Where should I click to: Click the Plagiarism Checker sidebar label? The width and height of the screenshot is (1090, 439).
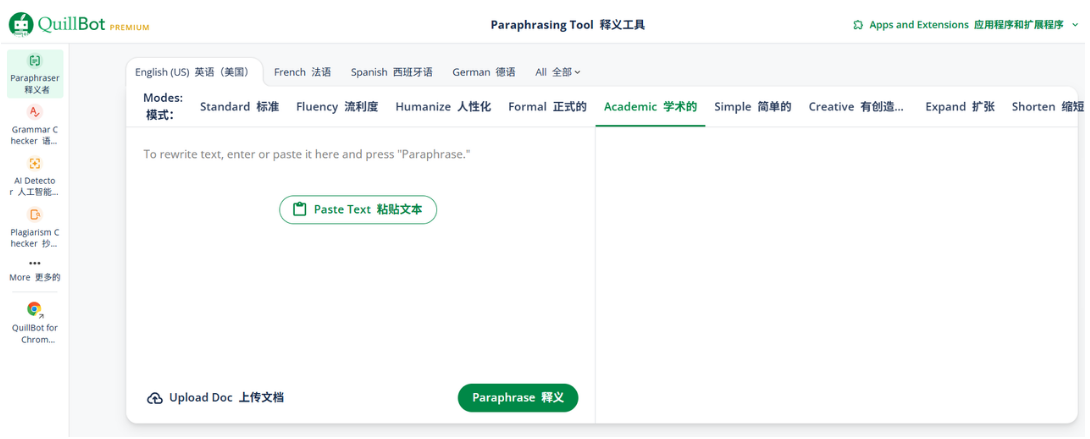tap(35, 238)
